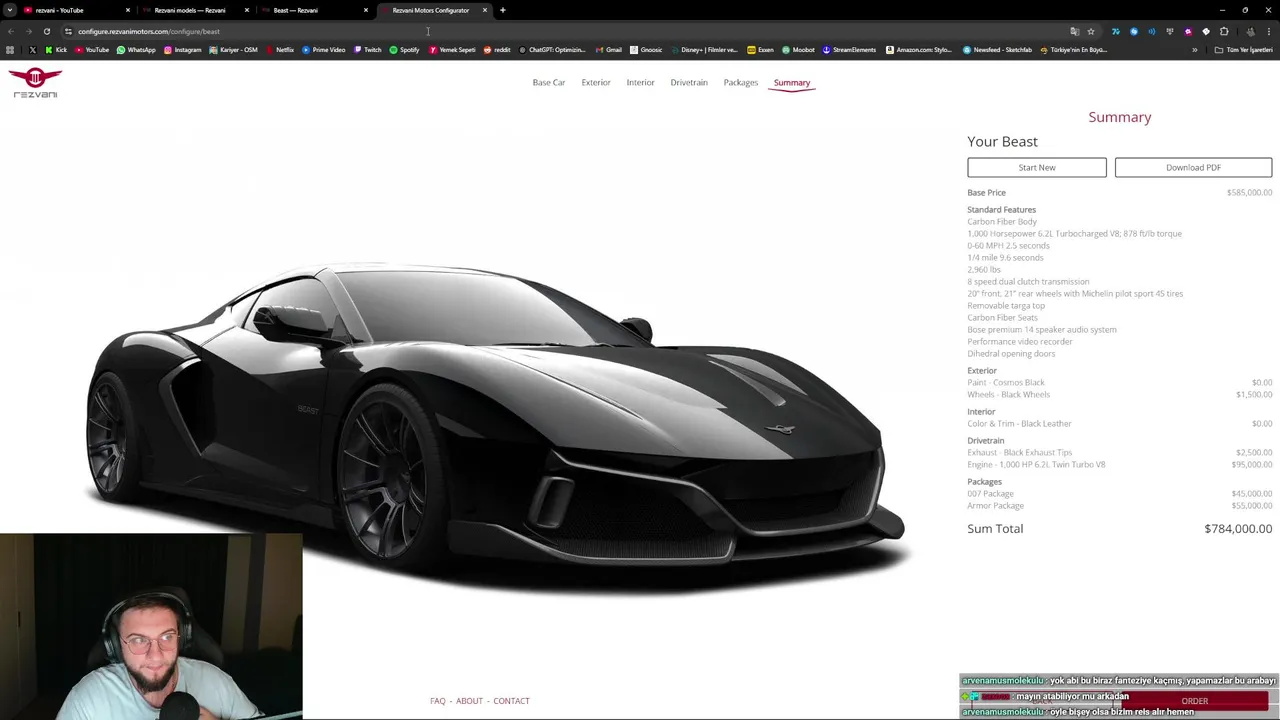Go to the Drivetrain step
Screen dimensions: 1280x720
(x=689, y=83)
